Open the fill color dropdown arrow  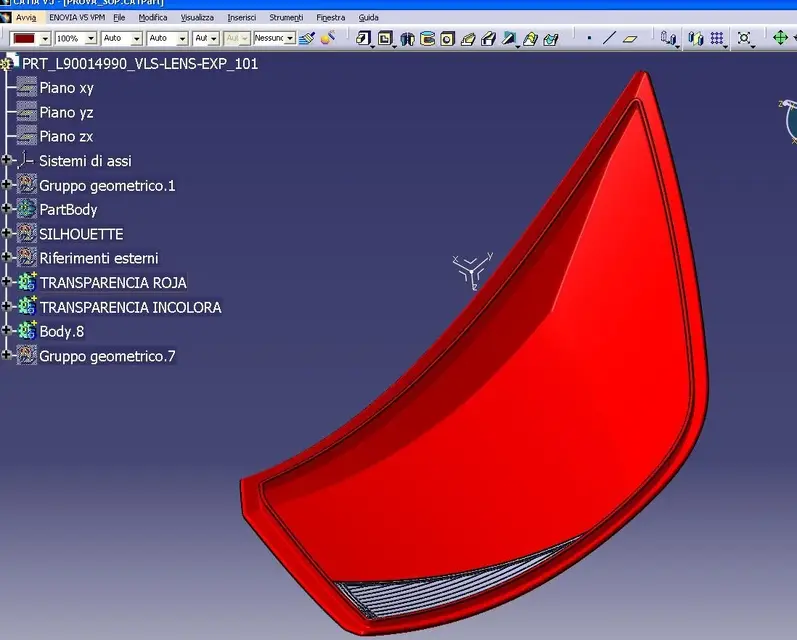[x=45, y=38]
